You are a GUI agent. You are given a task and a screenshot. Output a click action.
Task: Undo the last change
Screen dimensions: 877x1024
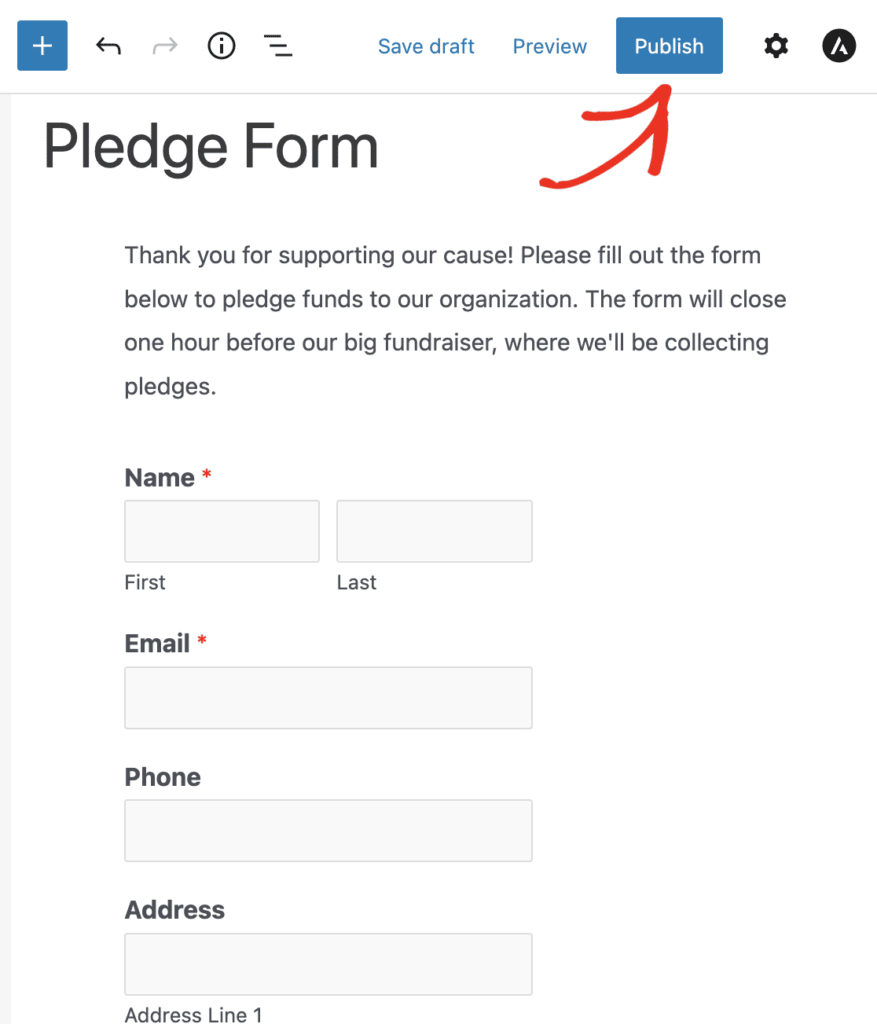pyautogui.click(x=108, y=45)
